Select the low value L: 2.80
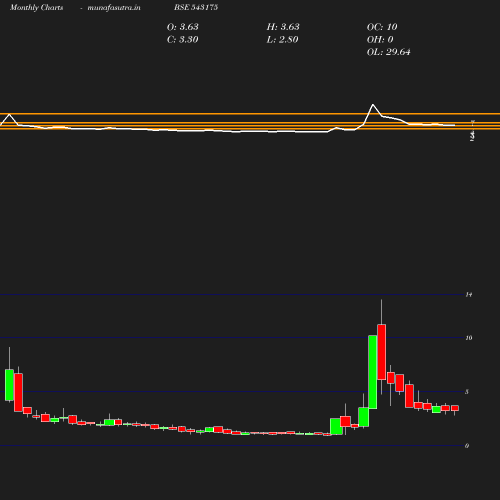The image size is (500, 500). (x=282, y=39)
